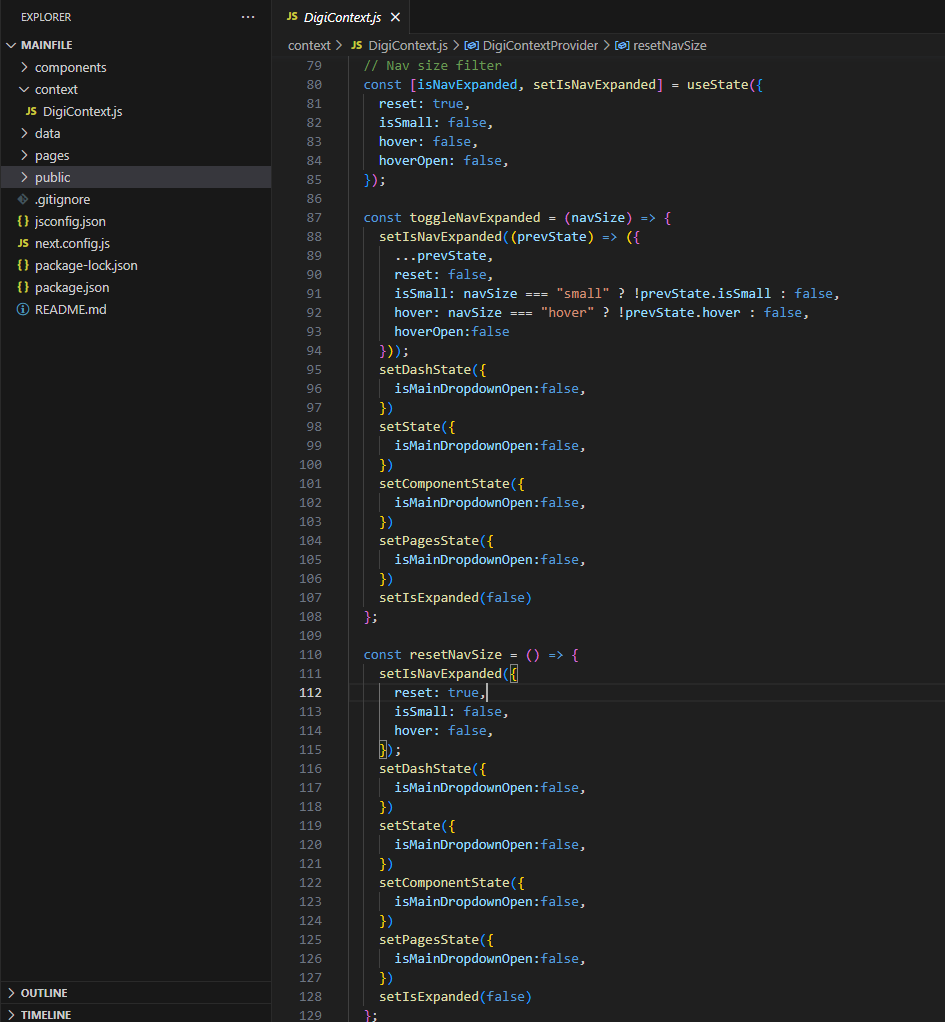Open package.json file
Viewport: 945px width, 1022px height.
point(72,288)
